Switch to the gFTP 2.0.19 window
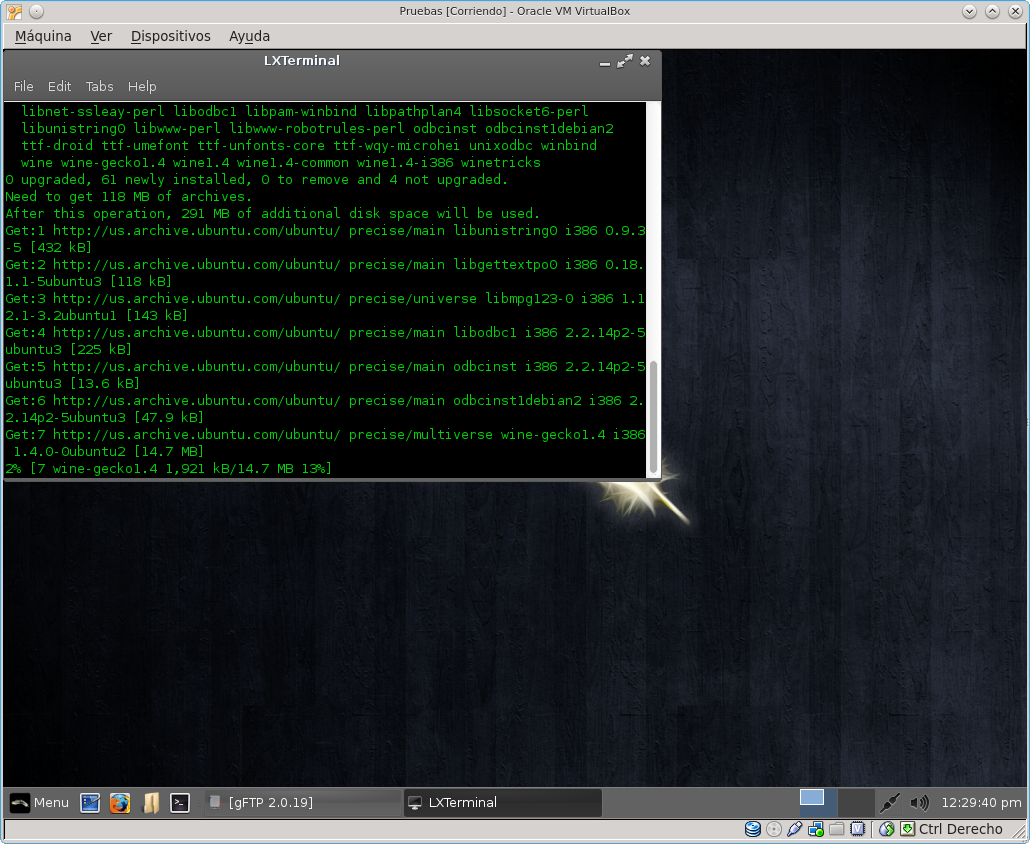The width and height of the screenshot is (1030, 844). pyautogui.click(x=301, y=802)
